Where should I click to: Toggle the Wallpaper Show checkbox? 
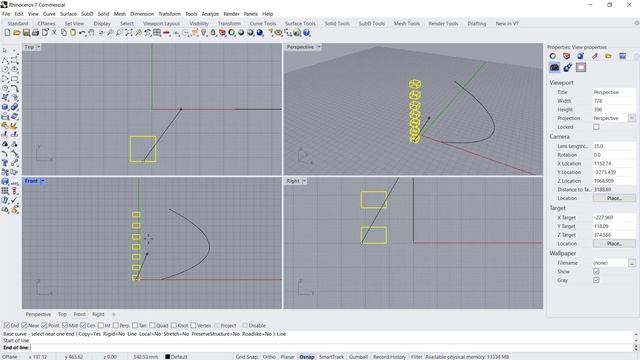[x=596, y=271]
